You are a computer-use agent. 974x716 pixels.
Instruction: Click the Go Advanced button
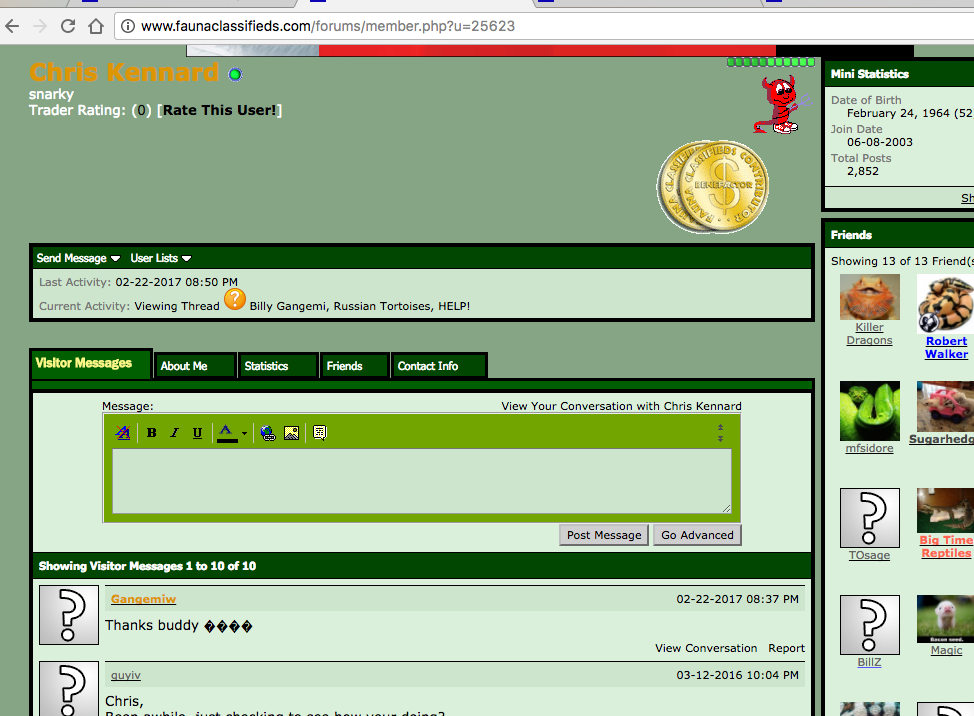click(x=697, y=535)
